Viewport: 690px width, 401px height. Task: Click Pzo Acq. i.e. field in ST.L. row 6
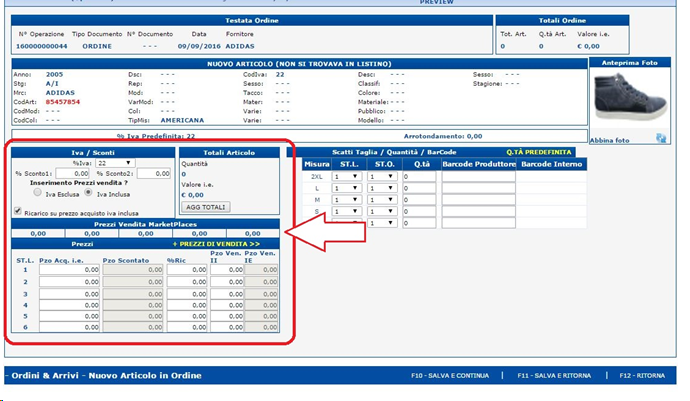[70, 327]
